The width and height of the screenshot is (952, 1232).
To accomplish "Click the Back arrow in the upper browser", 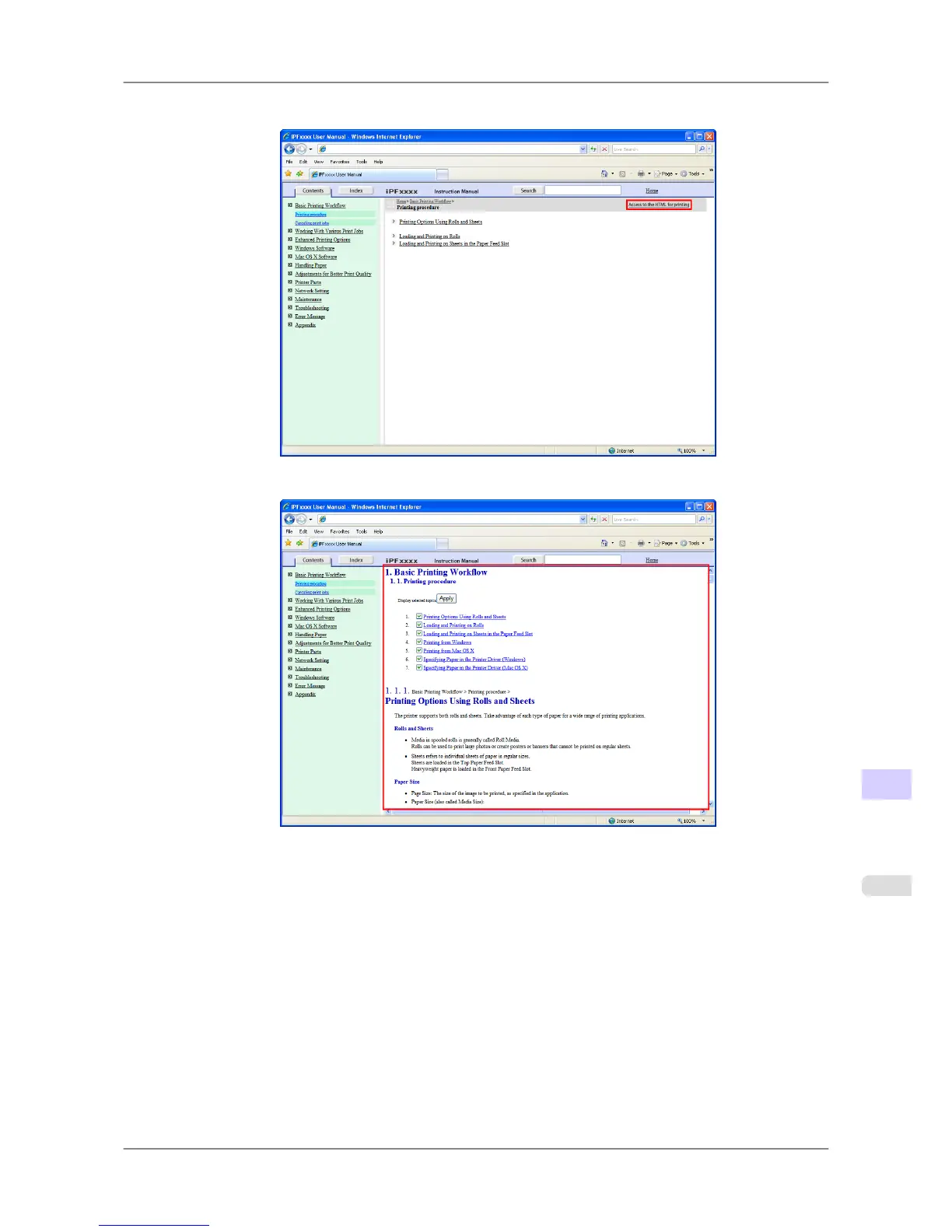I will (x=289, y=149).
